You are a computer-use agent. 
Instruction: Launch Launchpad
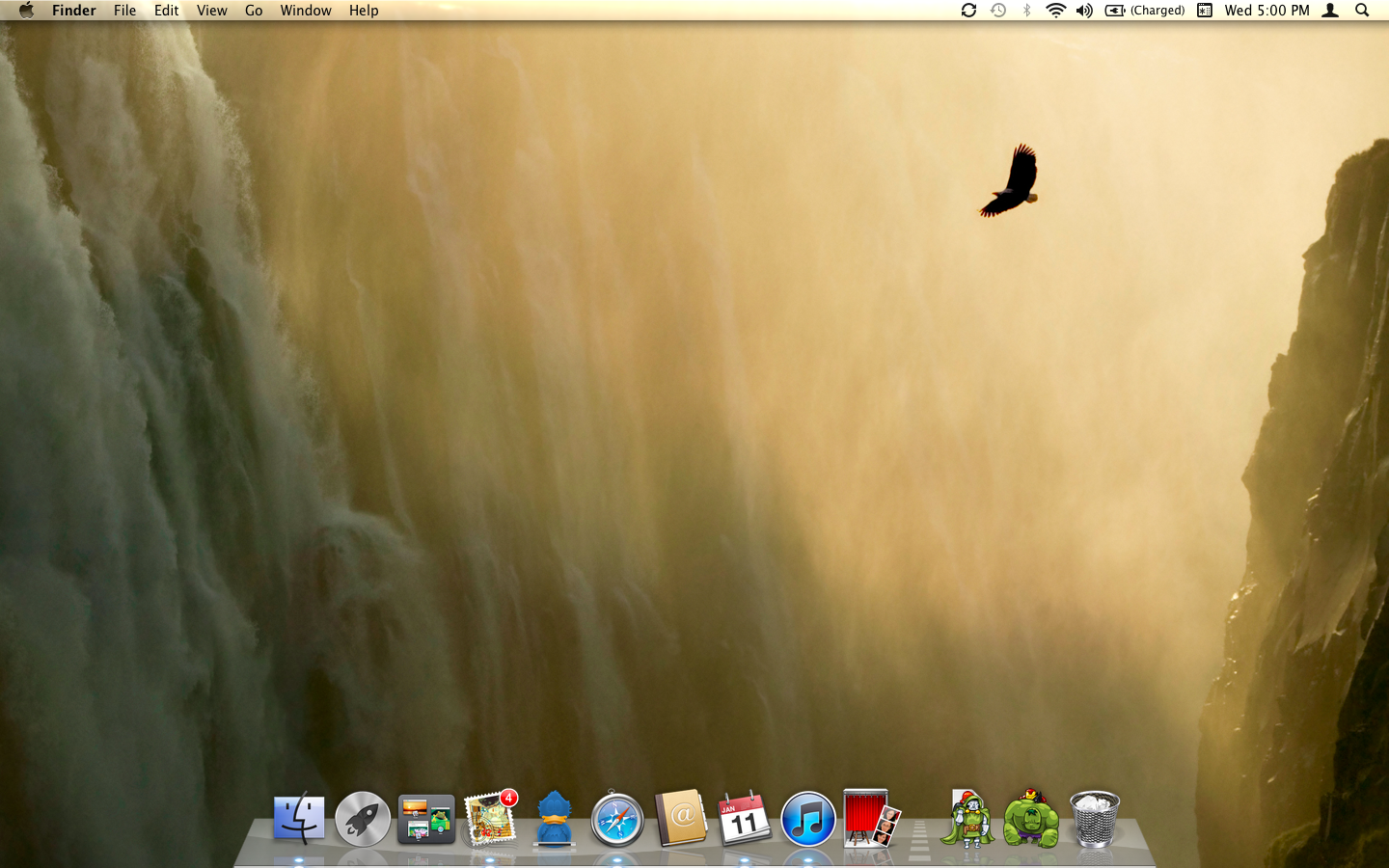point(362,819)
